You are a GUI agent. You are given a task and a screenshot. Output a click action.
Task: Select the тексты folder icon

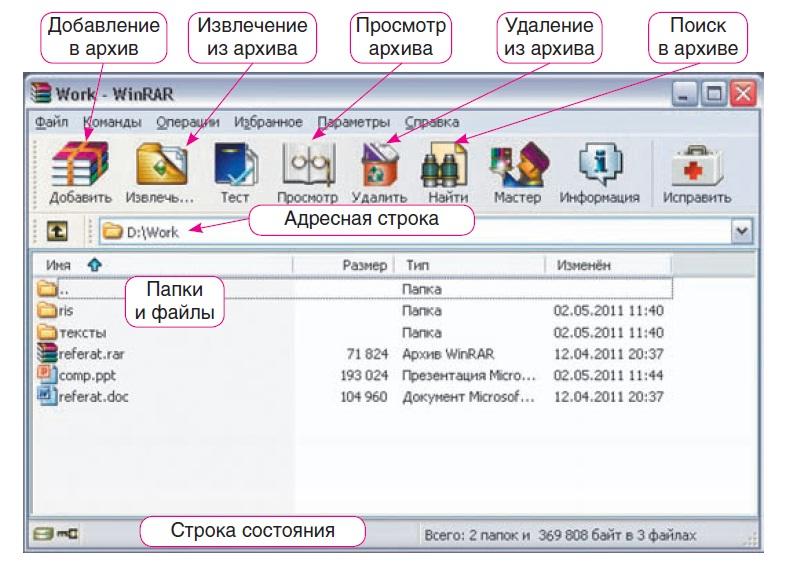pyautogui.click(x=47, y=332)
